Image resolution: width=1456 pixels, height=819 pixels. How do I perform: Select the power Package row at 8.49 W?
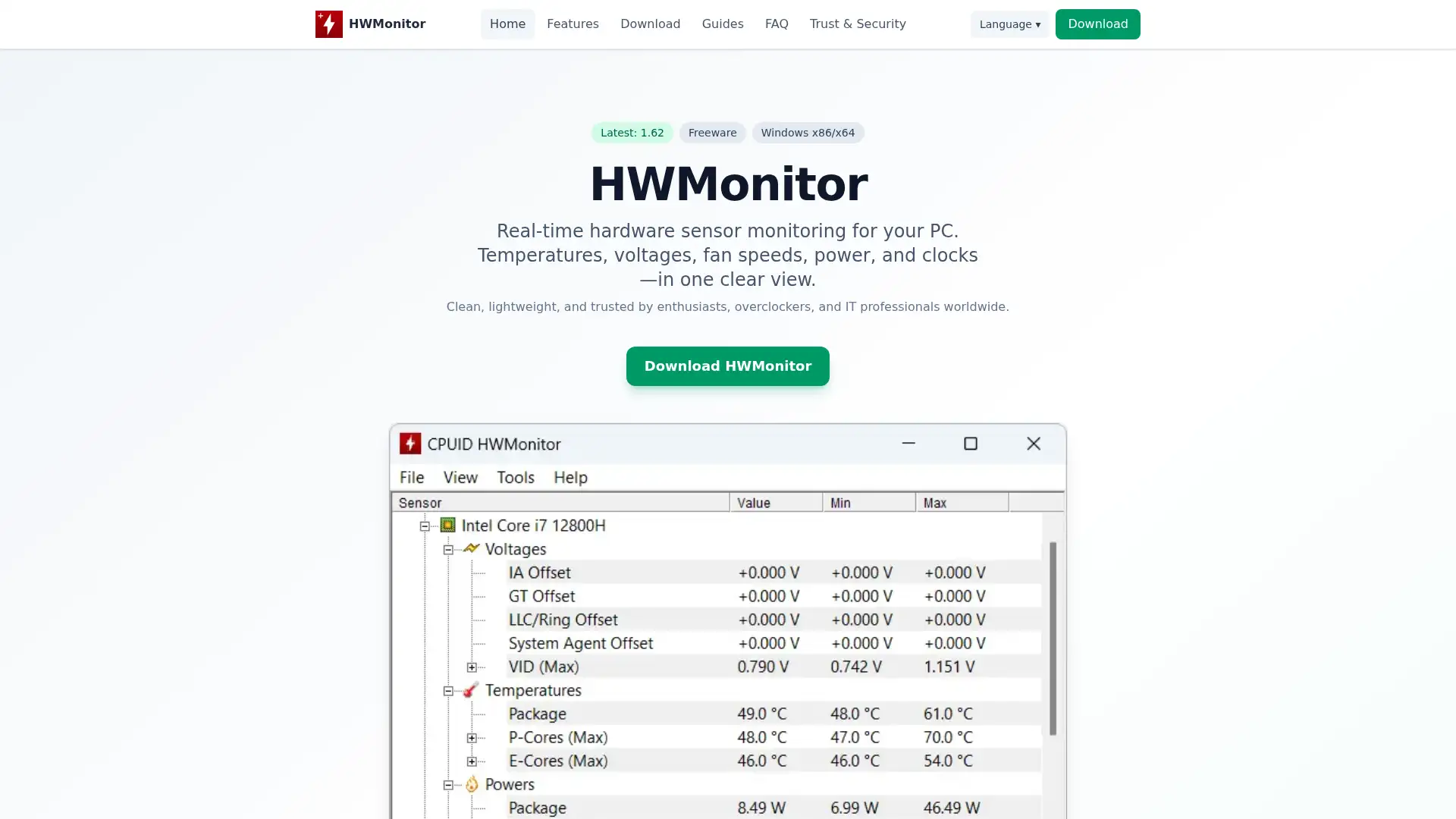(x=773, y=808)
